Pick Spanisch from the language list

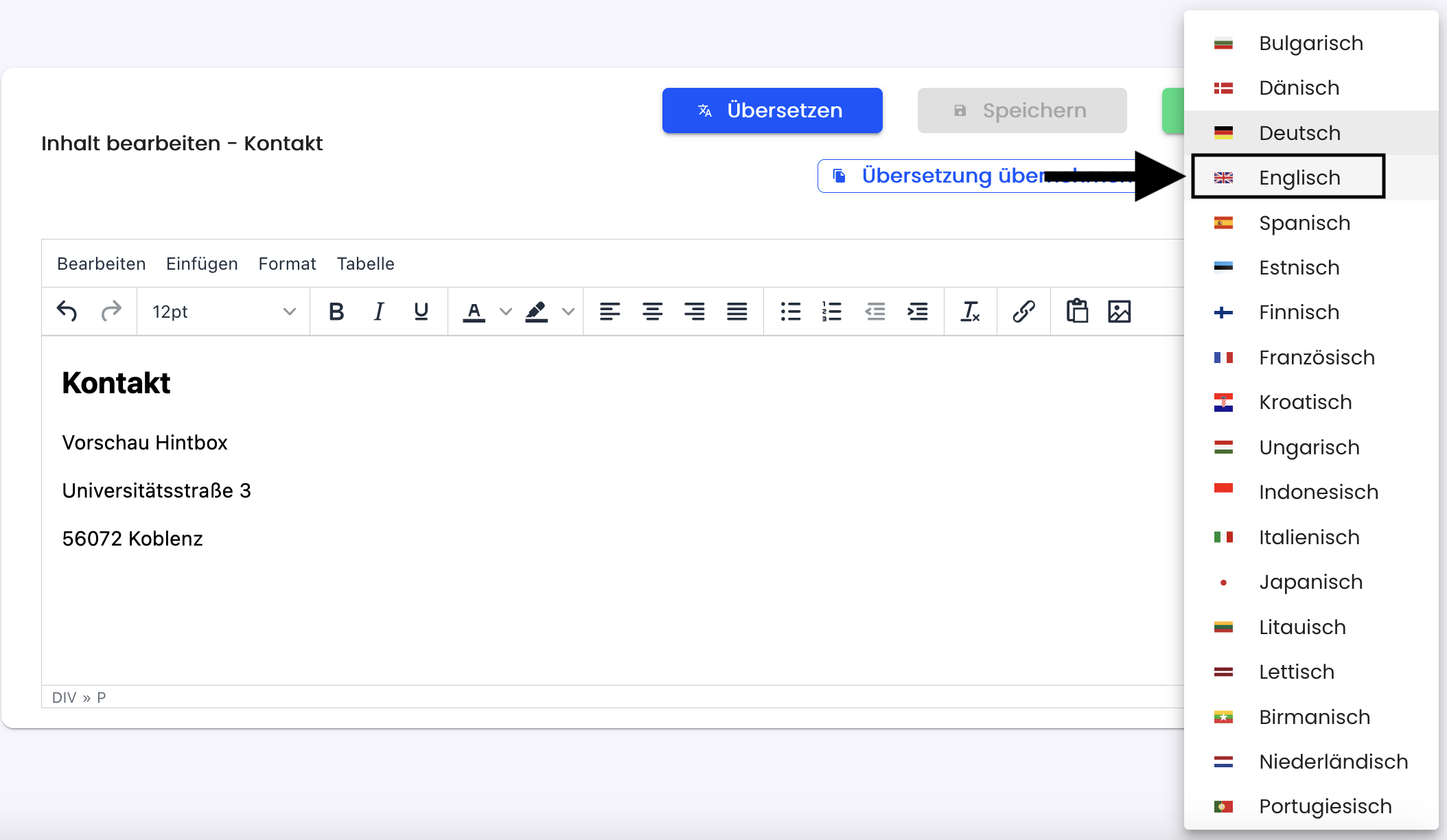coord(1311,223)
